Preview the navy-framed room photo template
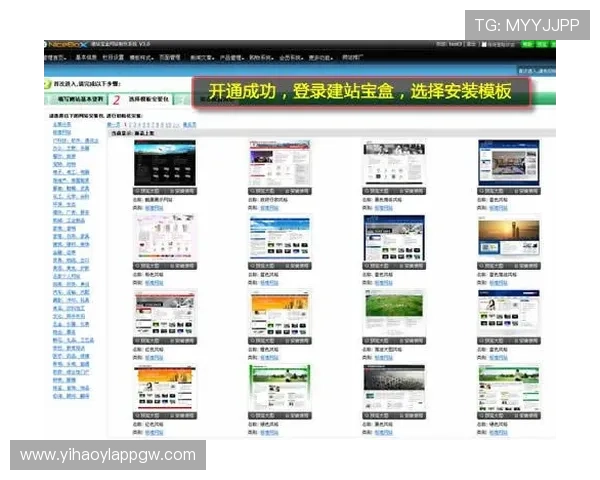The width and height of the screenshot is (600, 480). [492, 191]
